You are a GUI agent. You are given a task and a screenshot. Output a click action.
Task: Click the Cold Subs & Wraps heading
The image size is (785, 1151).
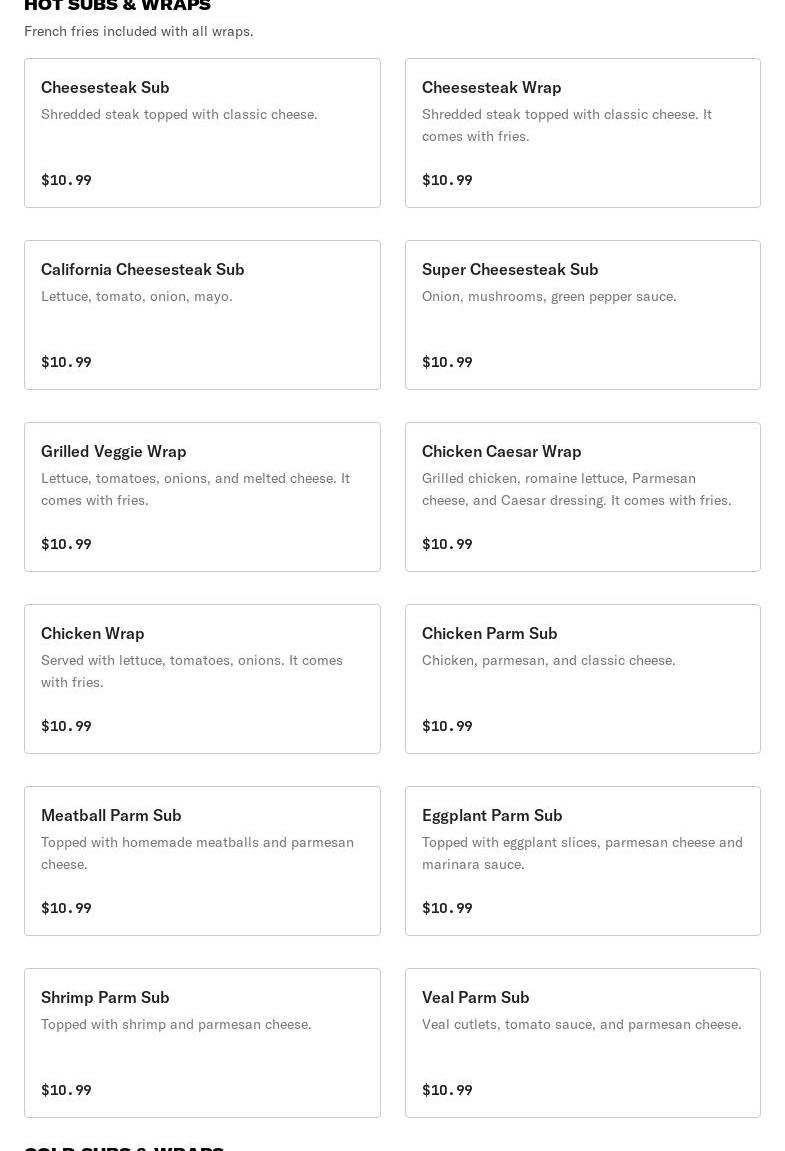124,1147
